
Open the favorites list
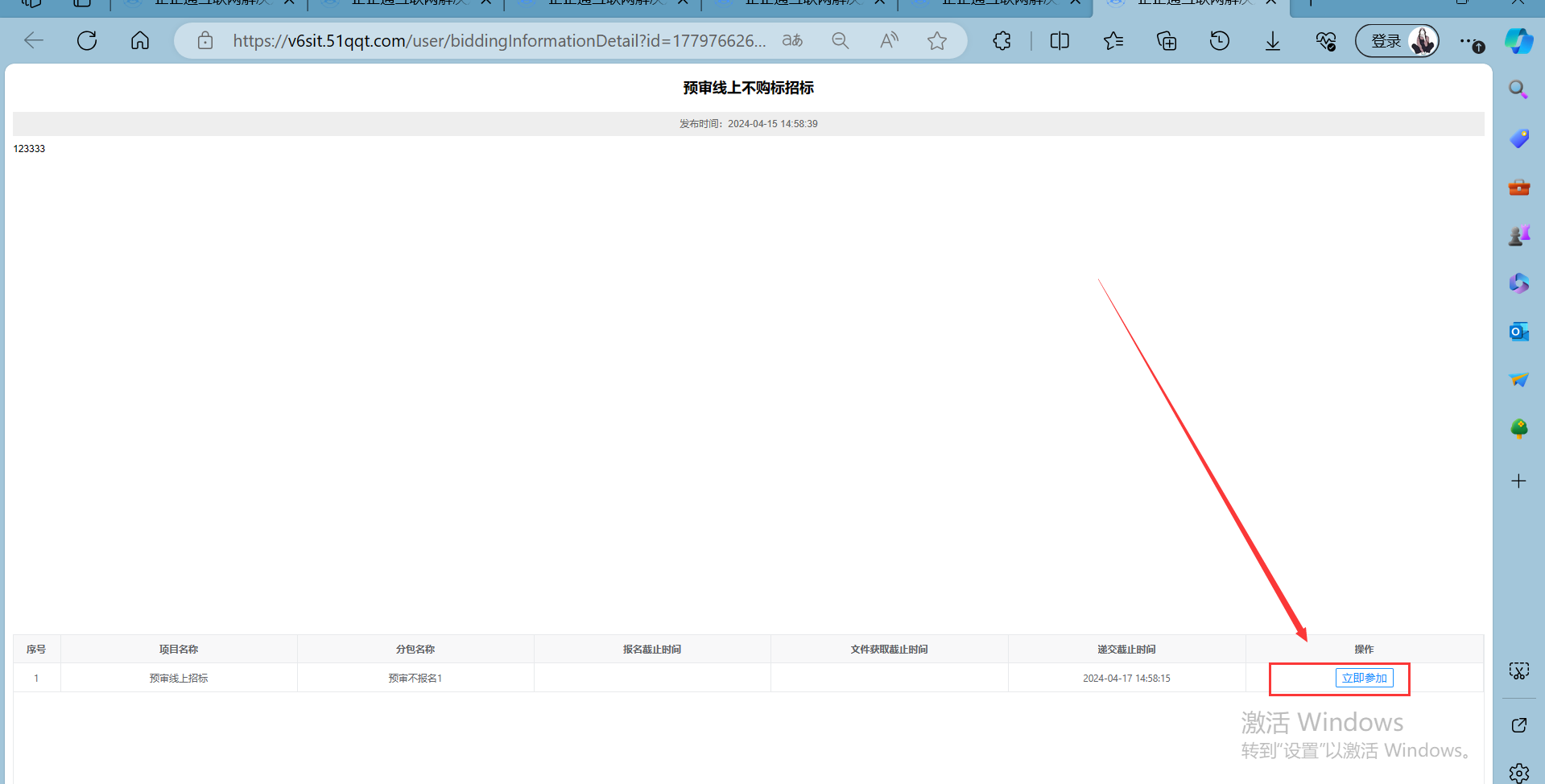click(x=1113, y=40)
